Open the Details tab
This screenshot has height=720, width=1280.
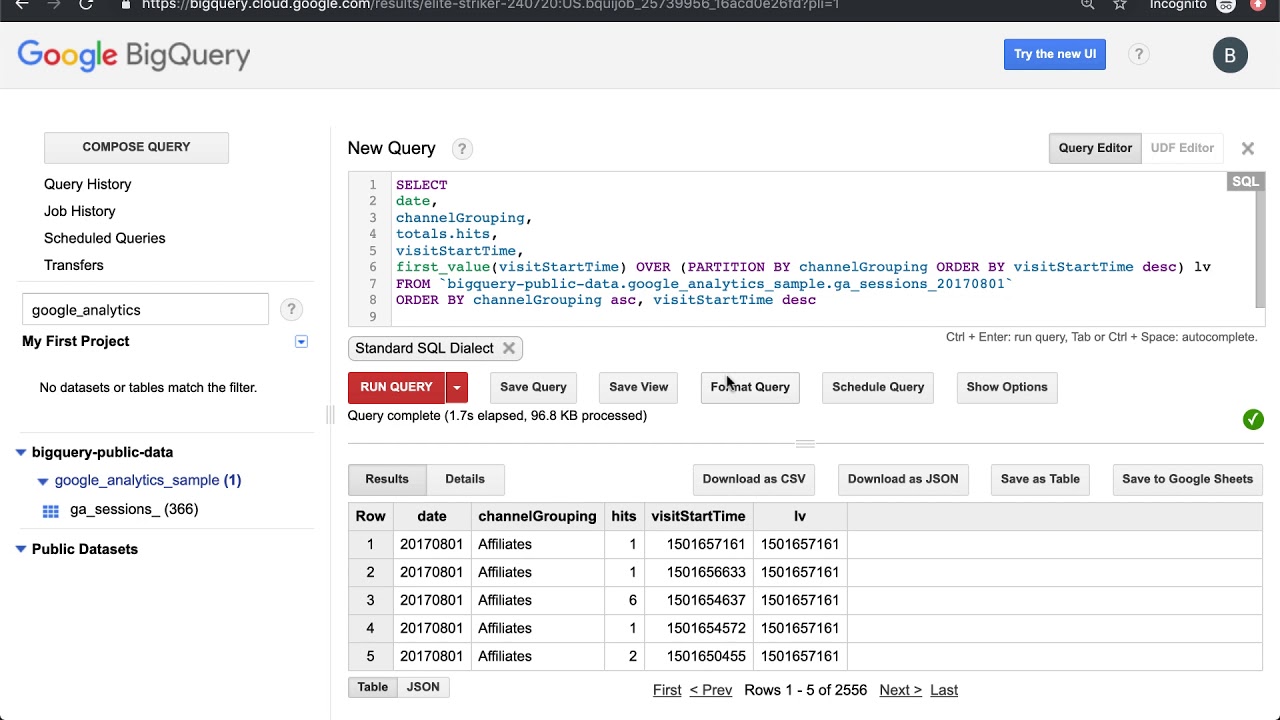(465, 479)
